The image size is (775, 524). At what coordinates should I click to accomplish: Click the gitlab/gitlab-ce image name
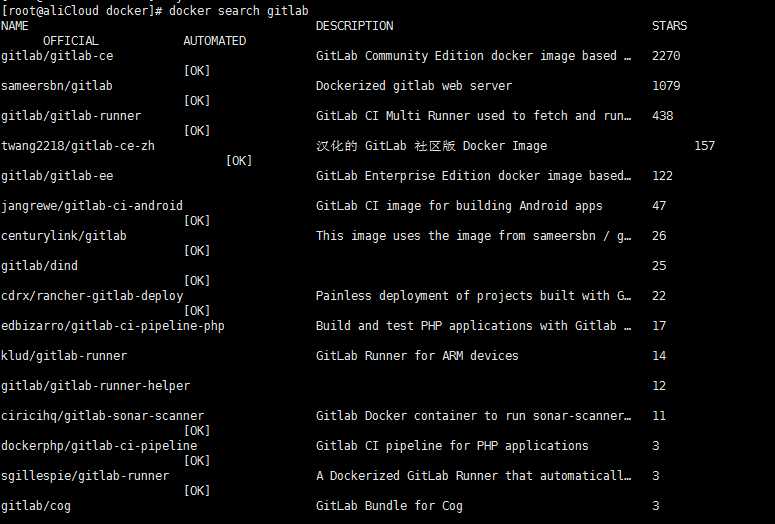57,56
